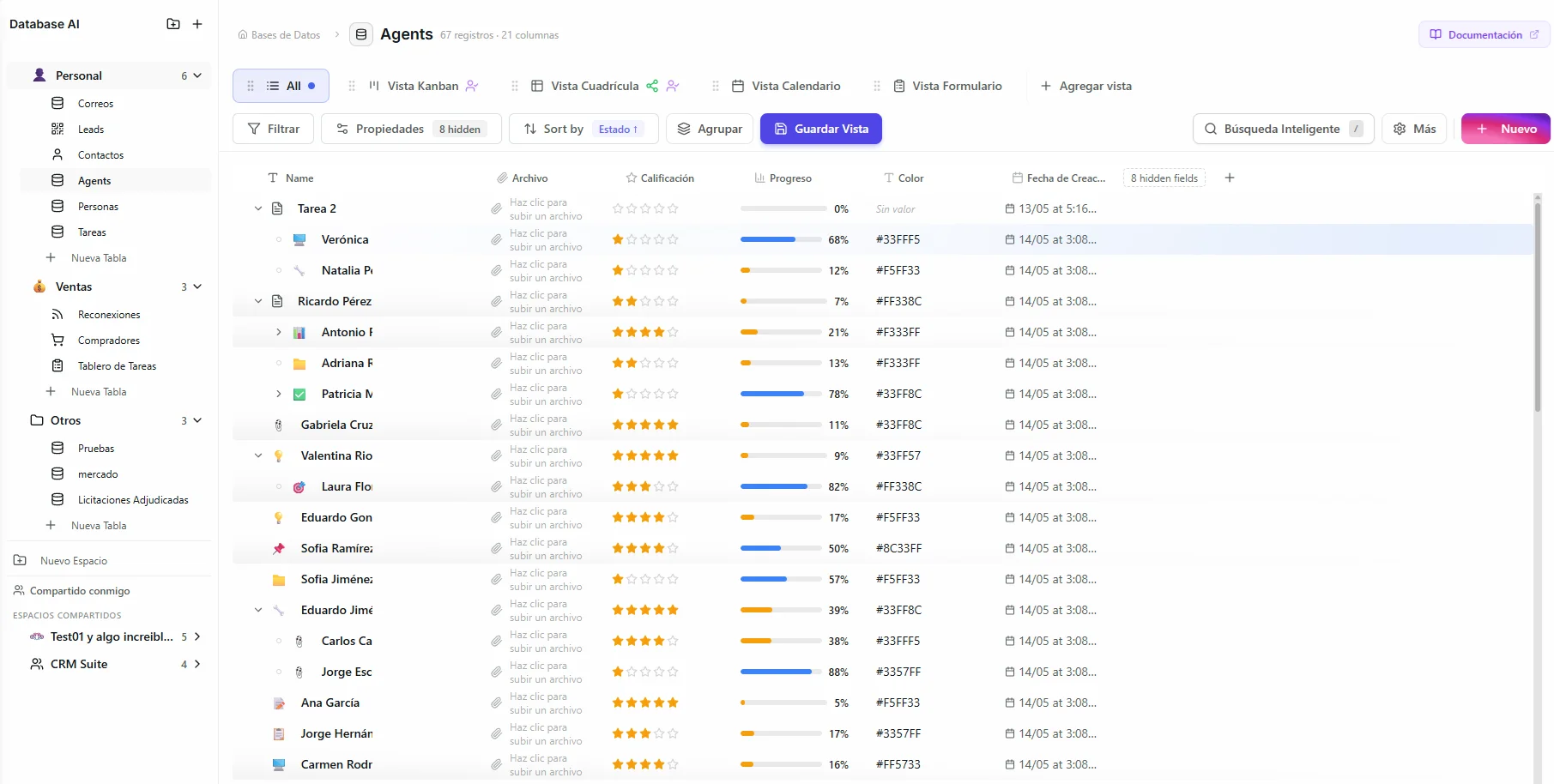Image resolution: width=1554 pixels, height=784 pixels.
Task: Set Natalia rating to third star
Action: (x=645, y=270)
